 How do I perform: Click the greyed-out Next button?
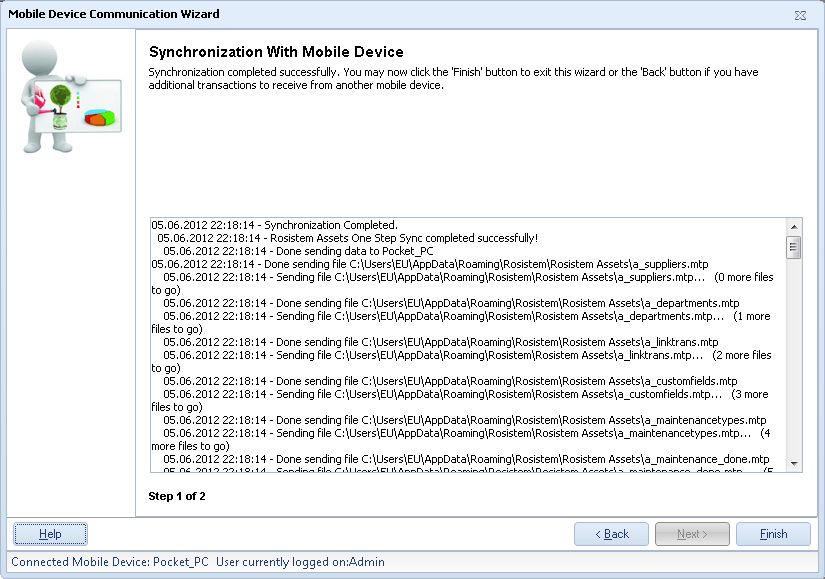(x=692, y=534)
